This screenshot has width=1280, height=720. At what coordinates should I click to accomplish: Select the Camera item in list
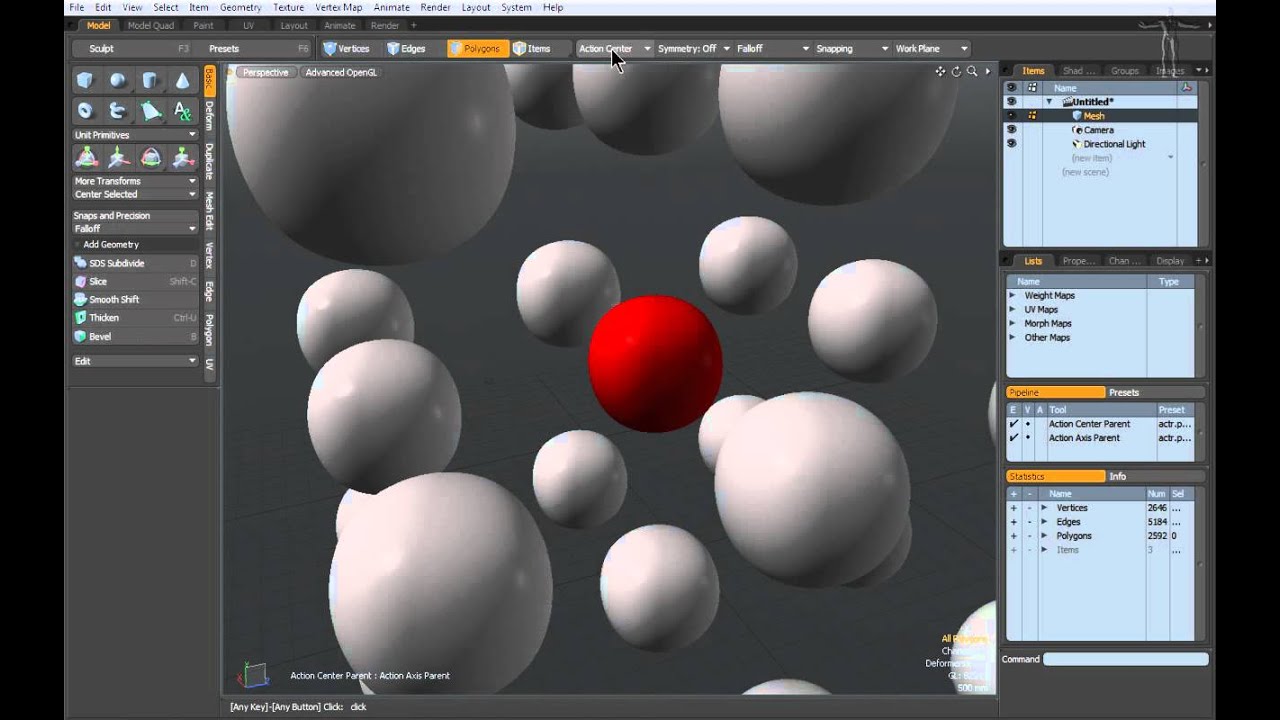(1098, 130)
